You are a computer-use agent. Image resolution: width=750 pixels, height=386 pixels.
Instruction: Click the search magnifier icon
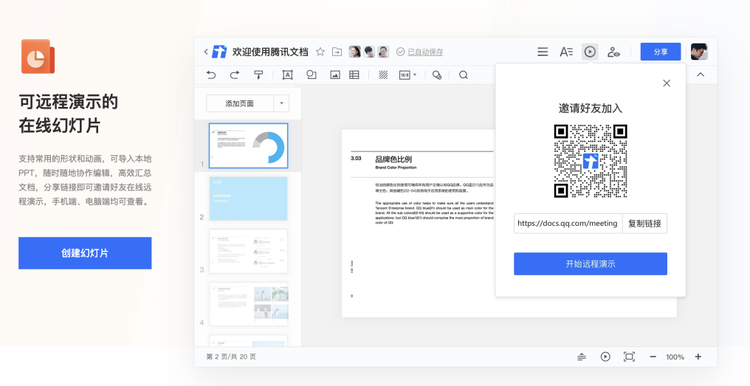[463, 75]
